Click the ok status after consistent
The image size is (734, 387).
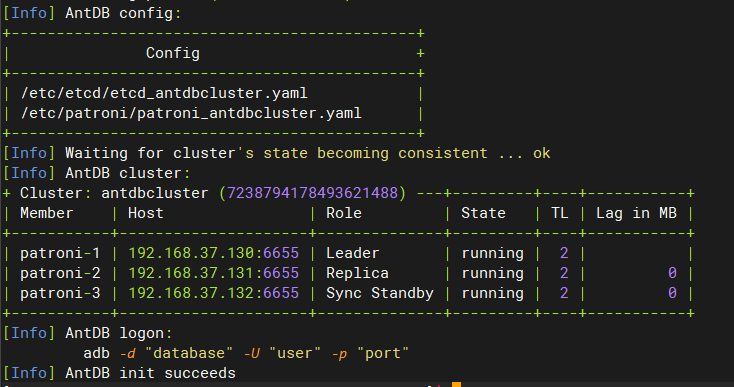tap(542, 153)
